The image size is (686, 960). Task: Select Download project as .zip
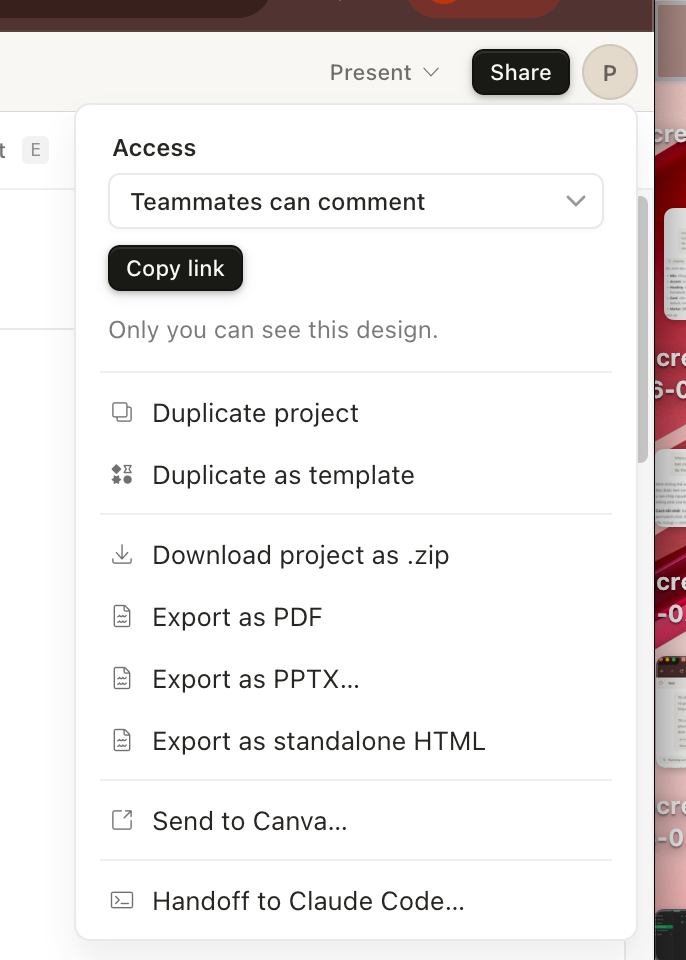pos(356,555)
